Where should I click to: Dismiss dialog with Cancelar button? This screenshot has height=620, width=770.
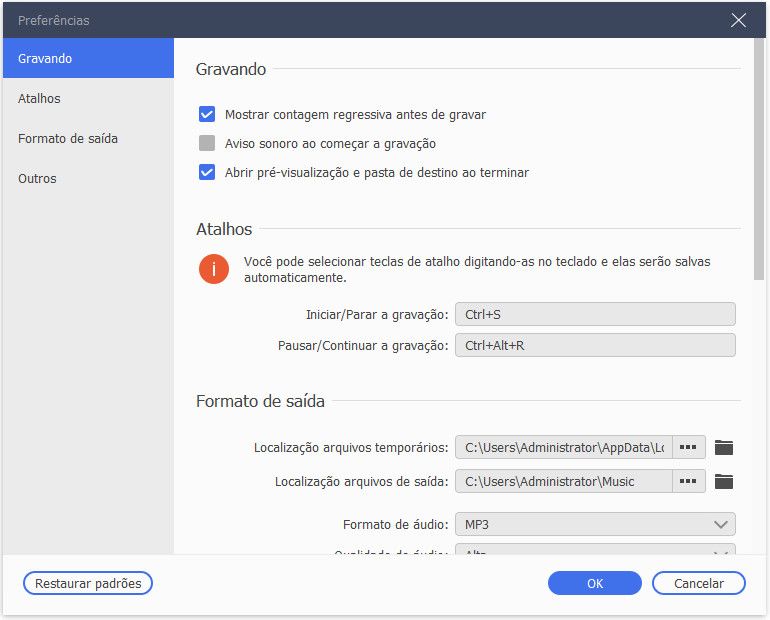click(699, 583)
